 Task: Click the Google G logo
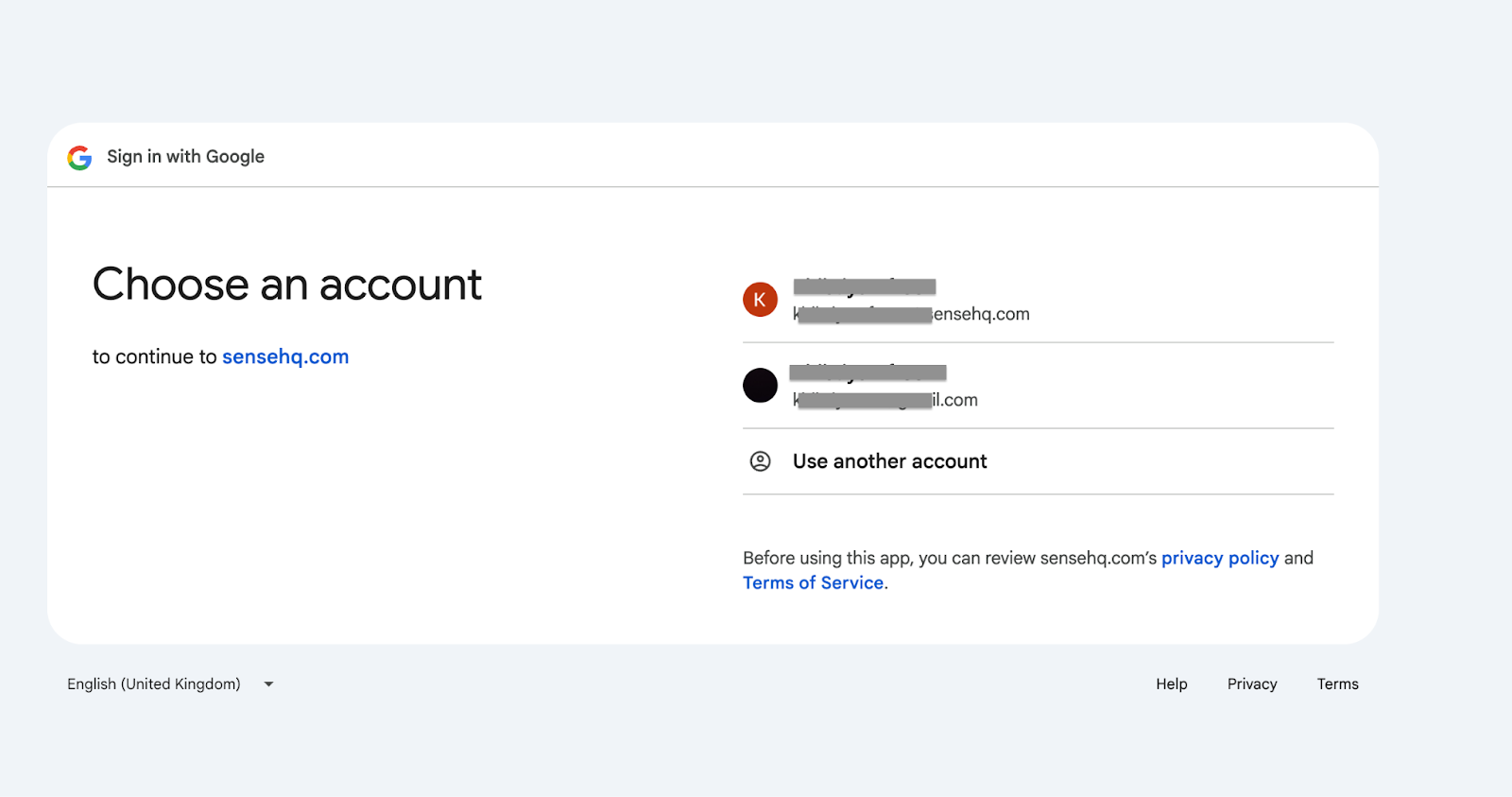coord(79,157)
